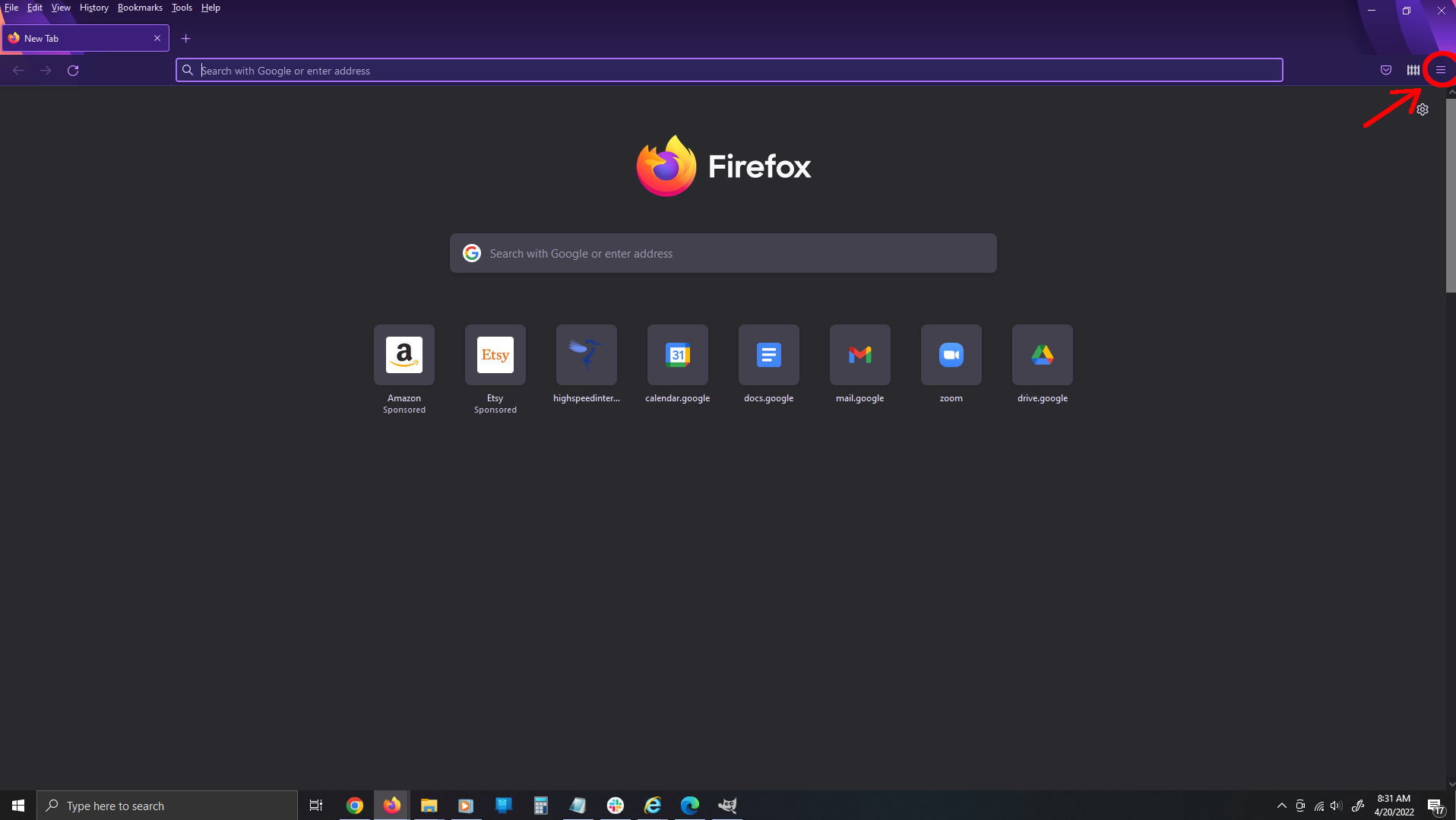1456x820 pixels.
Task: Open the Library bookshelf icon
Action: click(x=1413, y=70)
